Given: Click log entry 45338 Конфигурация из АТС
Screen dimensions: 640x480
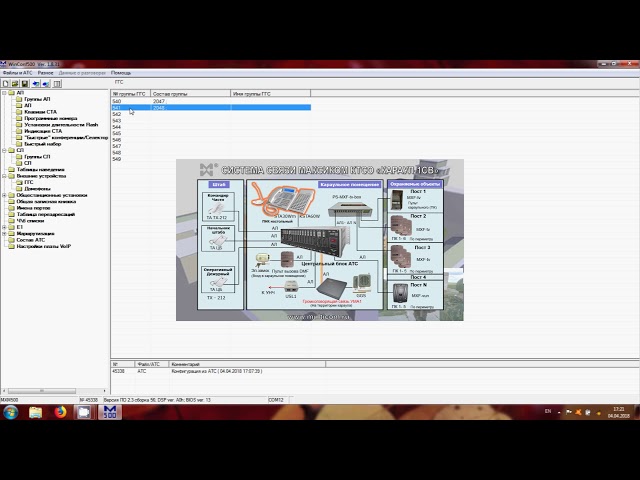Looking at the screenshot, I should click(x=218, y=371).
